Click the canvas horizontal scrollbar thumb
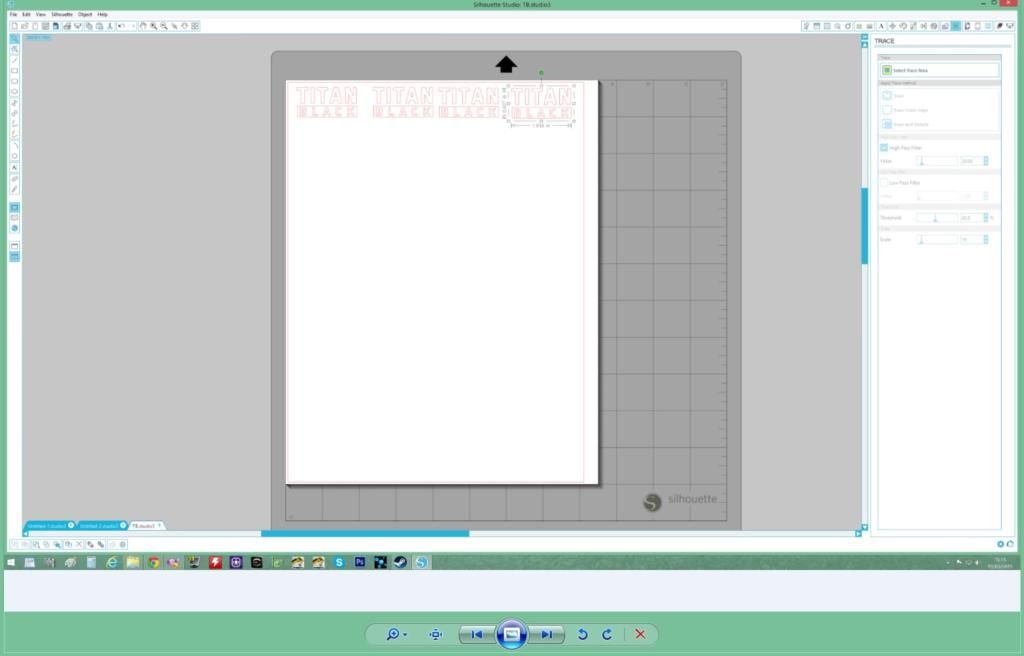Viewport: 1024px width, 656px height. pos(365,534)
